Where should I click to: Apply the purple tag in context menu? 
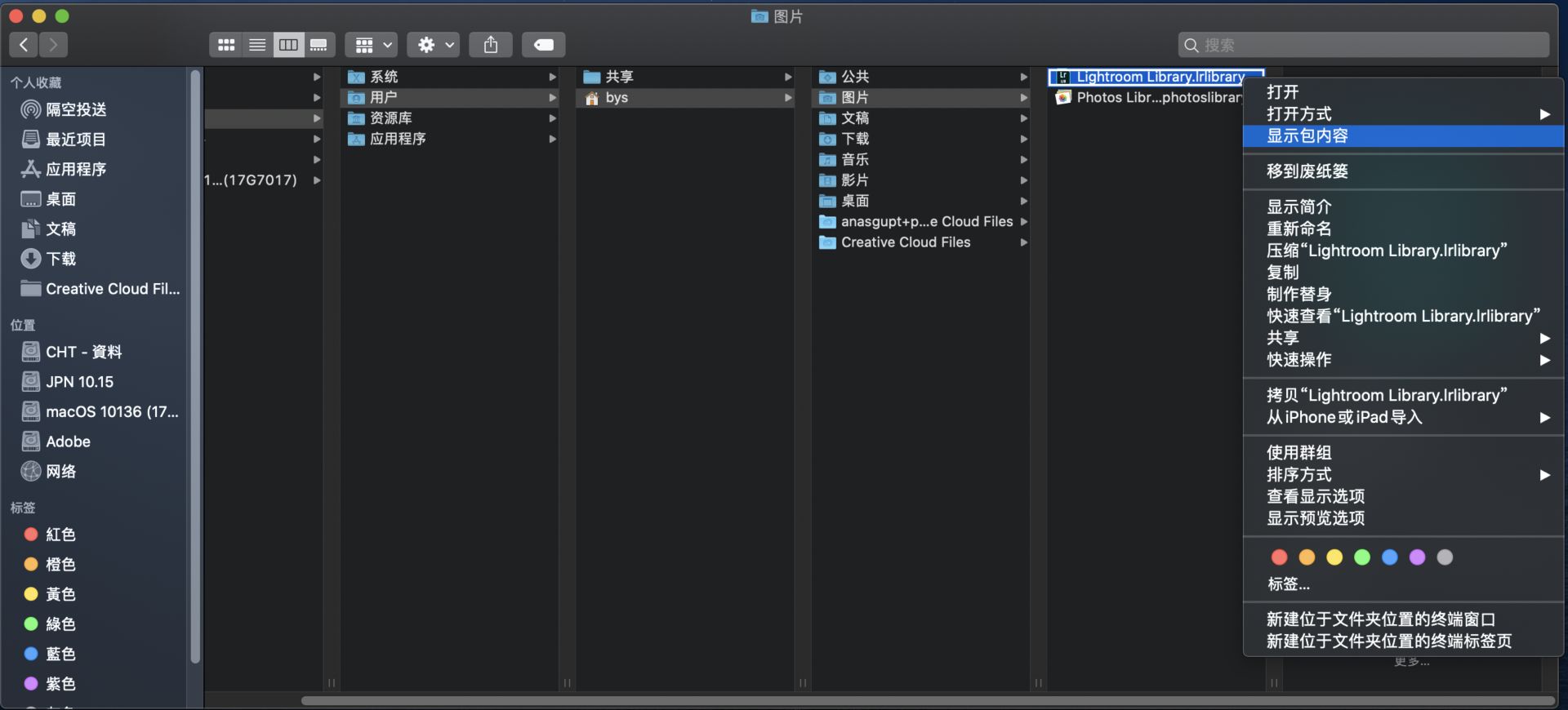point(1418,557)
